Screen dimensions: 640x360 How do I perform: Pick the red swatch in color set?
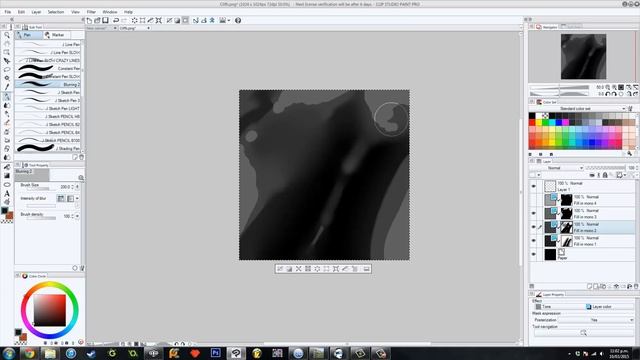pyautogui.click(x=532, y=122)
